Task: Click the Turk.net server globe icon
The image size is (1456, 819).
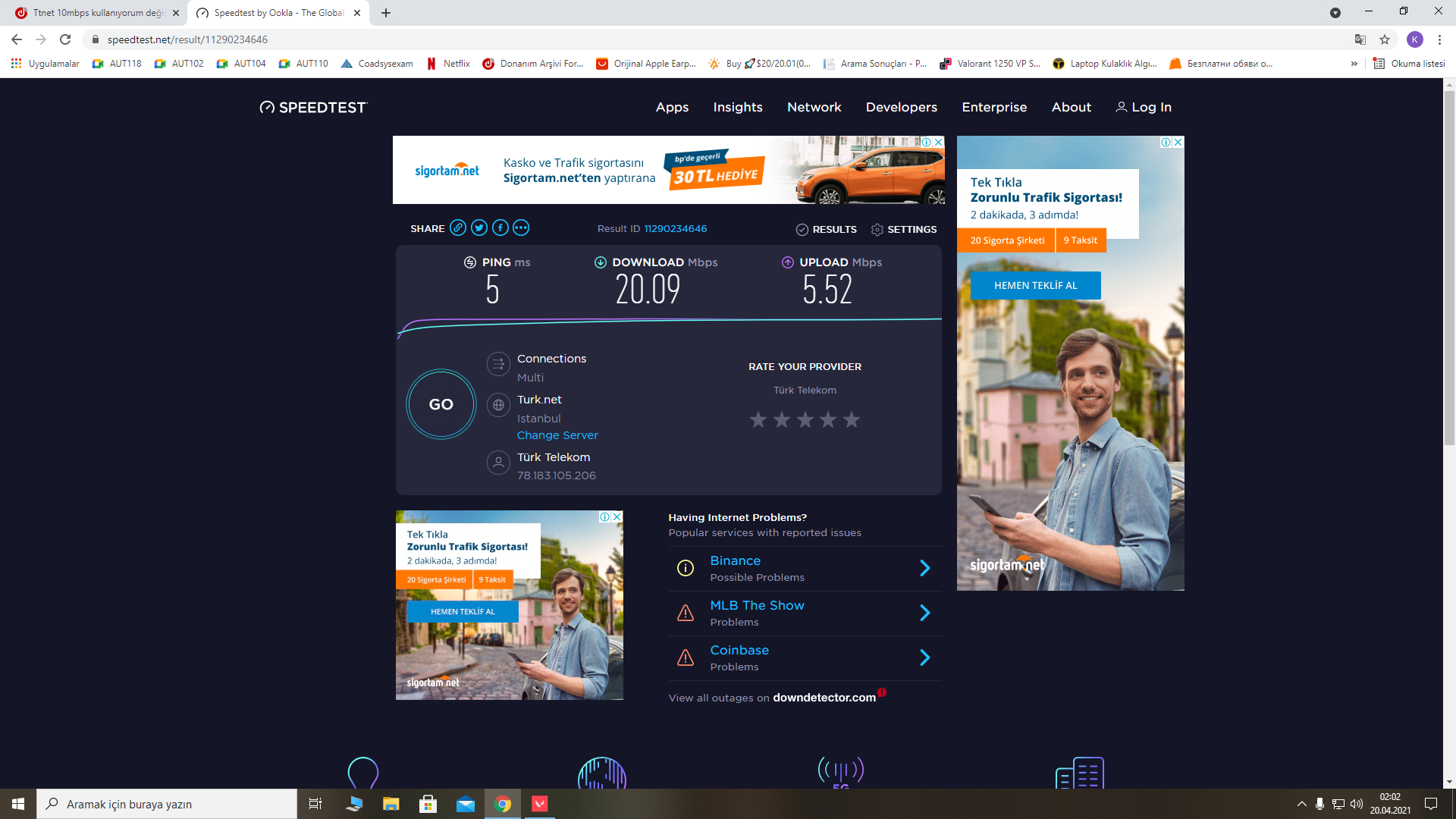Action: (x=498, y=405)
